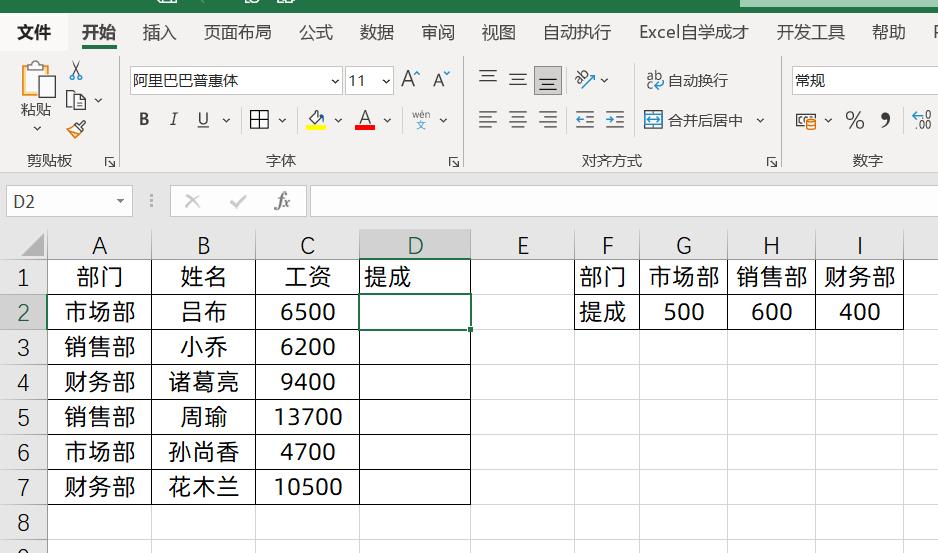This screenshot has width=938, height=553.
Task: Toggle italic formatting
Action: 173,120
